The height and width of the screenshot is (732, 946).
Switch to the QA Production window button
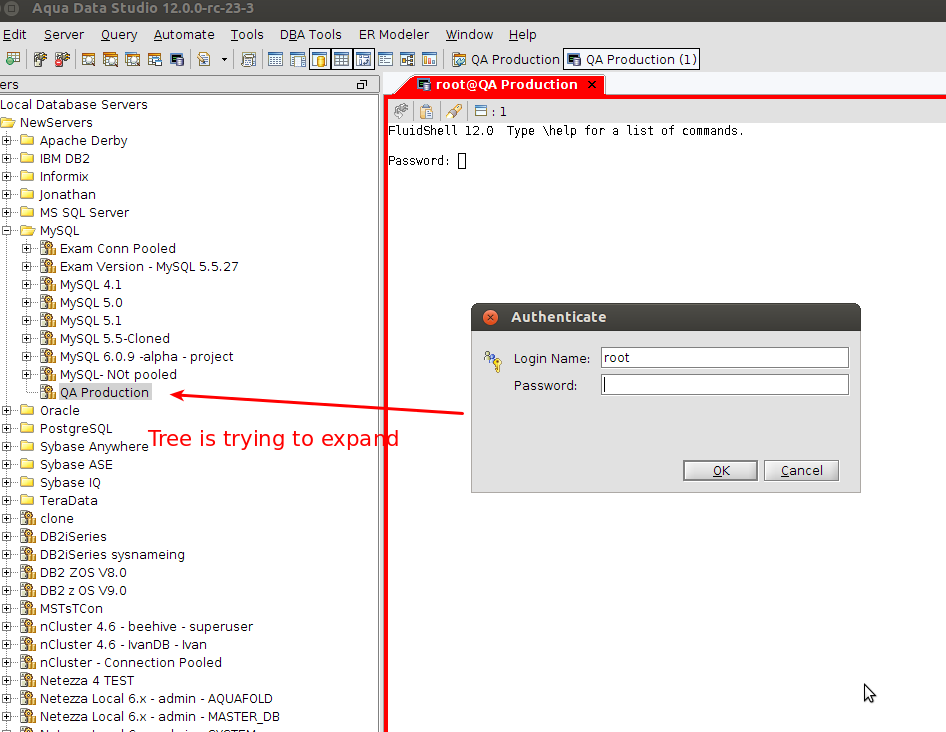point(506,59)
